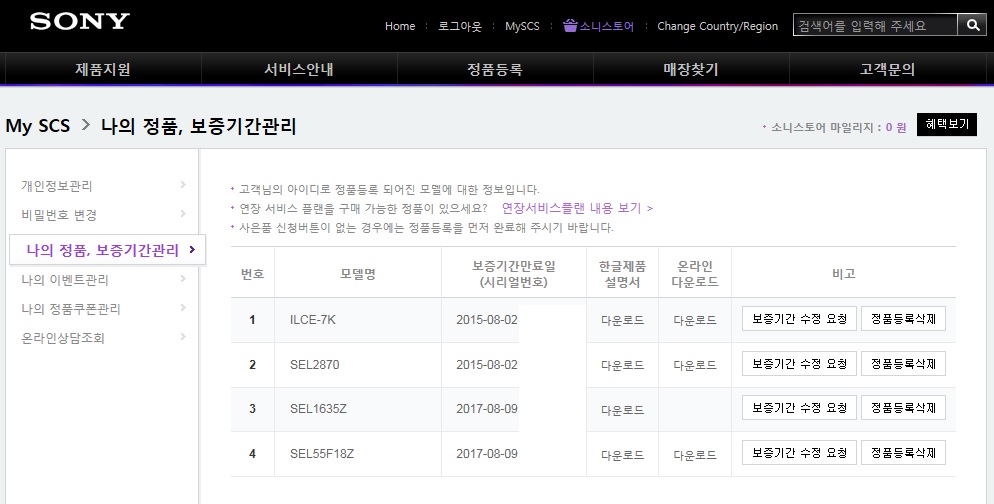Click the search magnifier icon
The width and height of the screenshot is (994, 504).
(x=971, y=25)
